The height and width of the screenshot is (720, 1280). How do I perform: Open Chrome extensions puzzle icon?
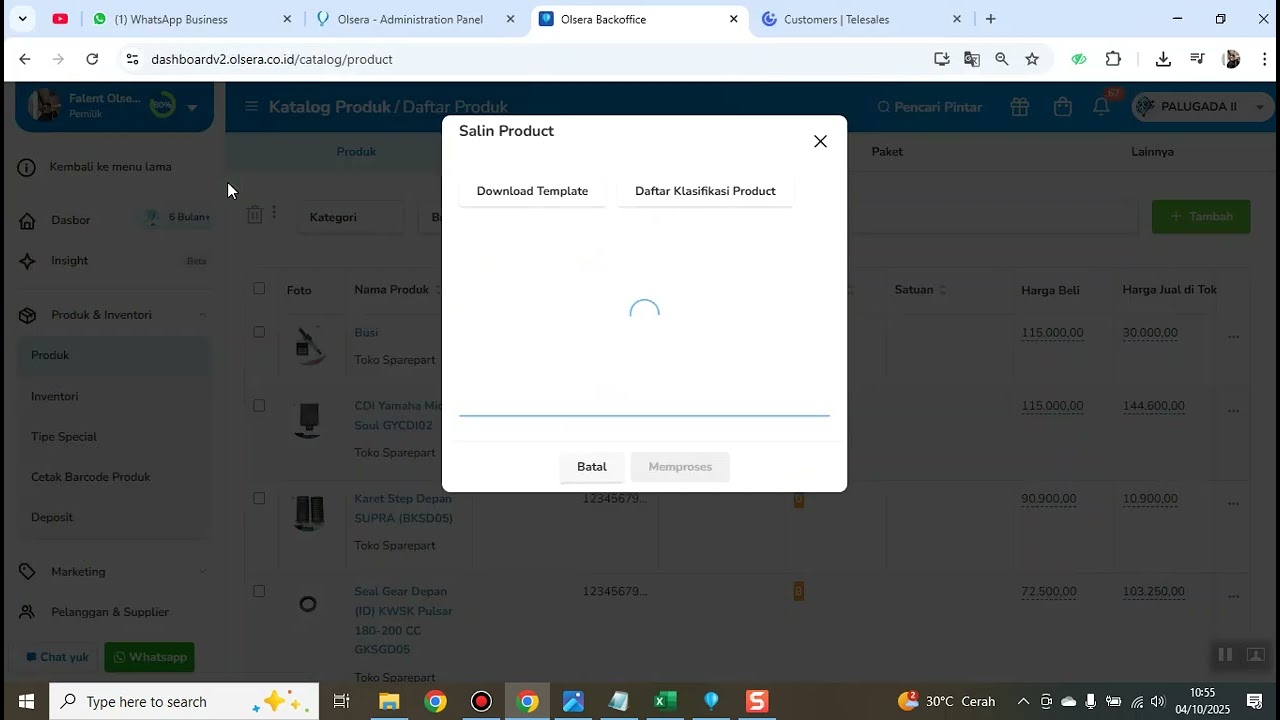coord(1113,59)
